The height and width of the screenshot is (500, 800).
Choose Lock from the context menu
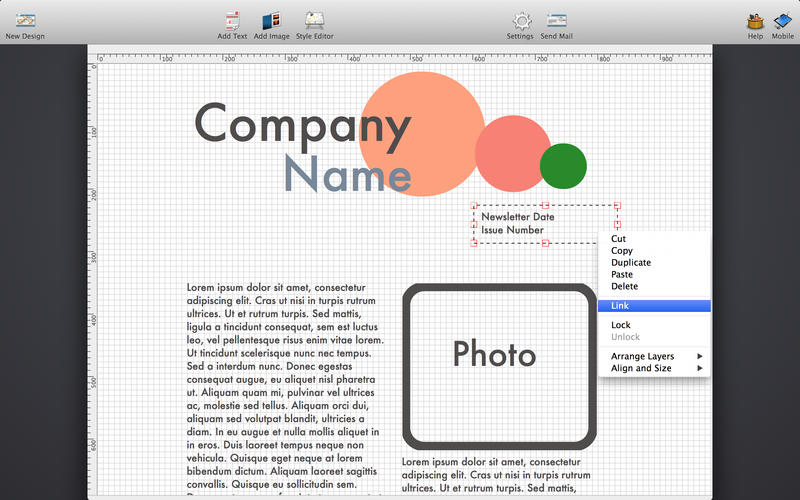click(x=654, y=325)
